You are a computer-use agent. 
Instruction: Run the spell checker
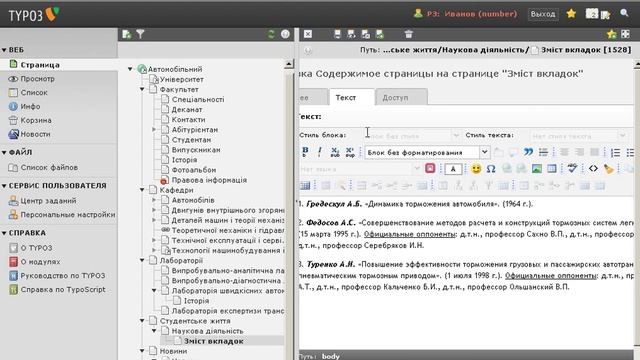pyautogui.click(x=572, y=169)
